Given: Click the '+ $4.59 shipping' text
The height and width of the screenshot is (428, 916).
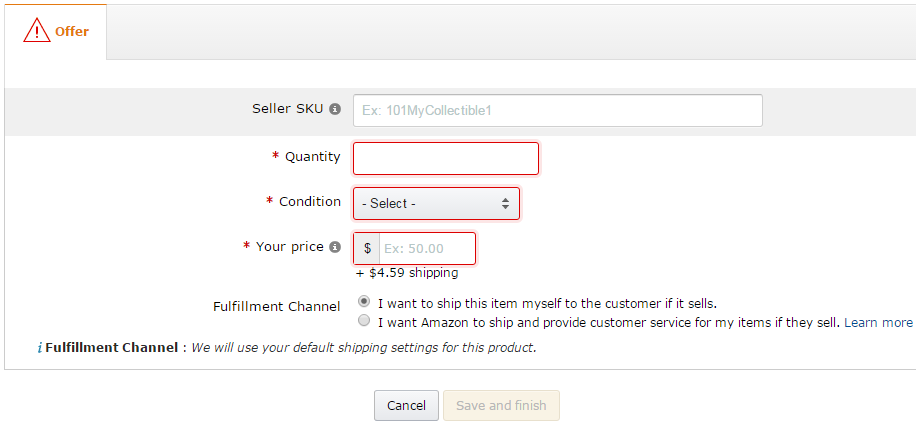Looking at the screenshot, I should point(407,272).
